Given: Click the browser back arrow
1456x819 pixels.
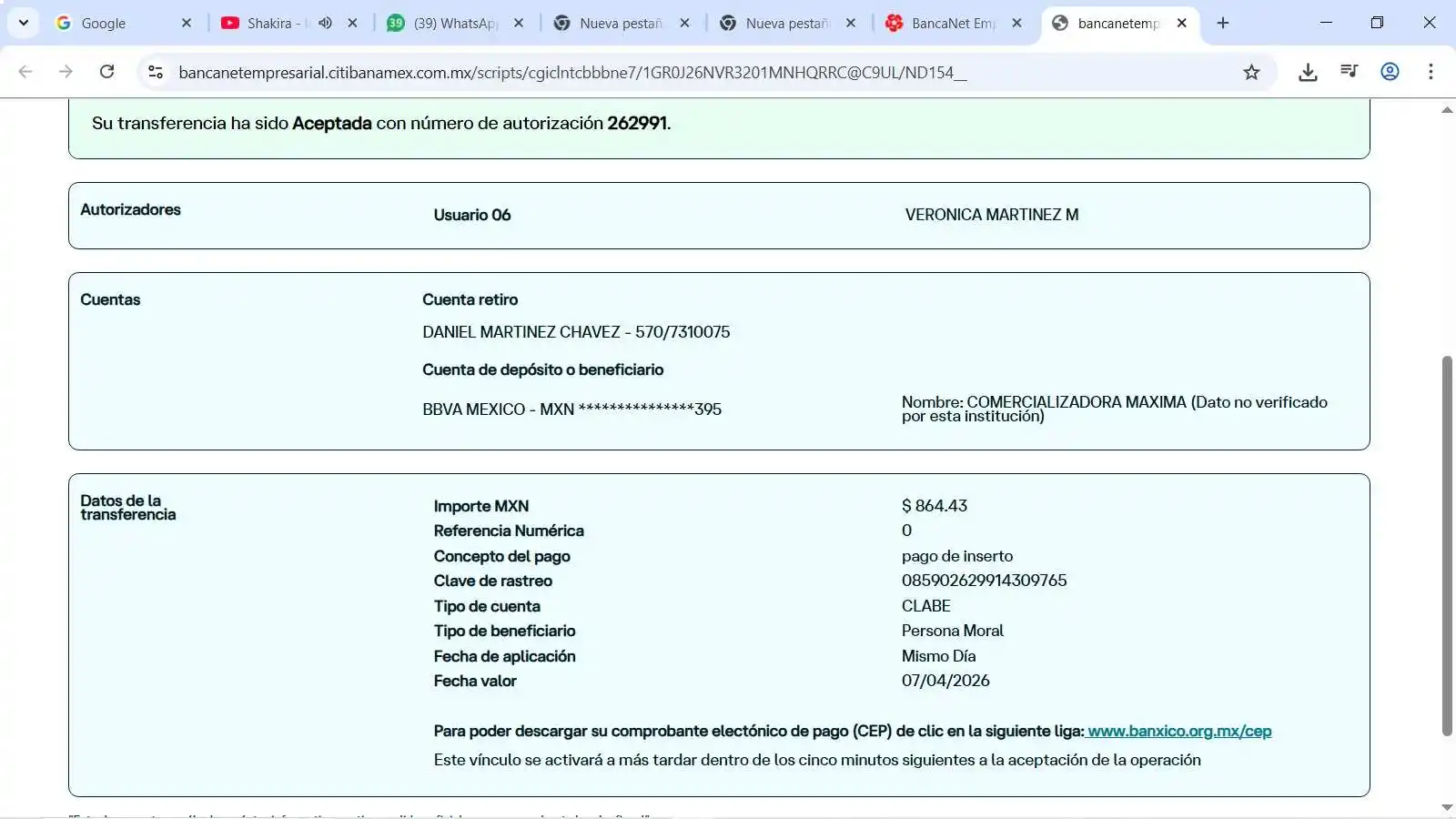Looking at the screenshot, I should [25, 72].
